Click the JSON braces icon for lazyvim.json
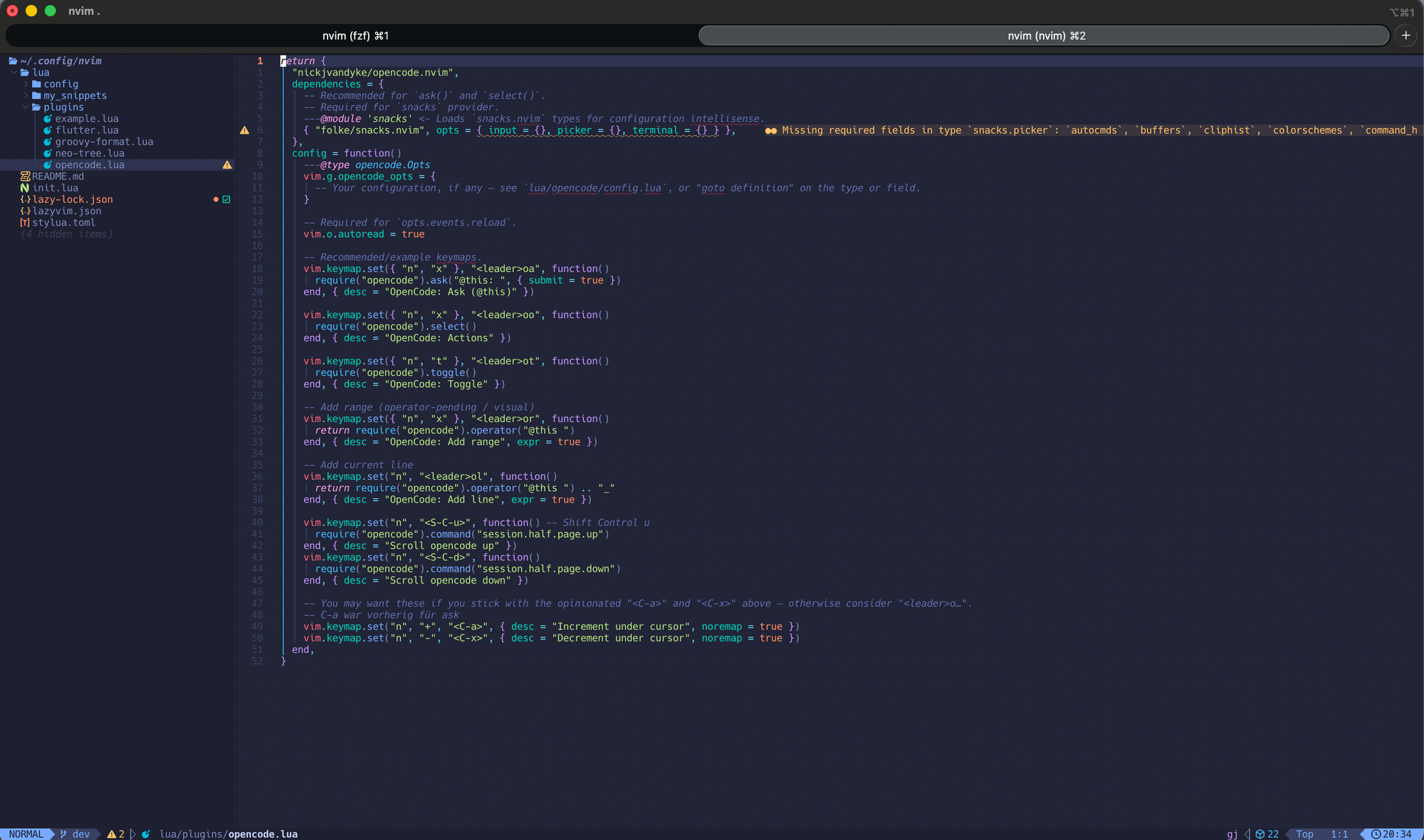Viewport: 1424px width, 840px height. point(25,211)
